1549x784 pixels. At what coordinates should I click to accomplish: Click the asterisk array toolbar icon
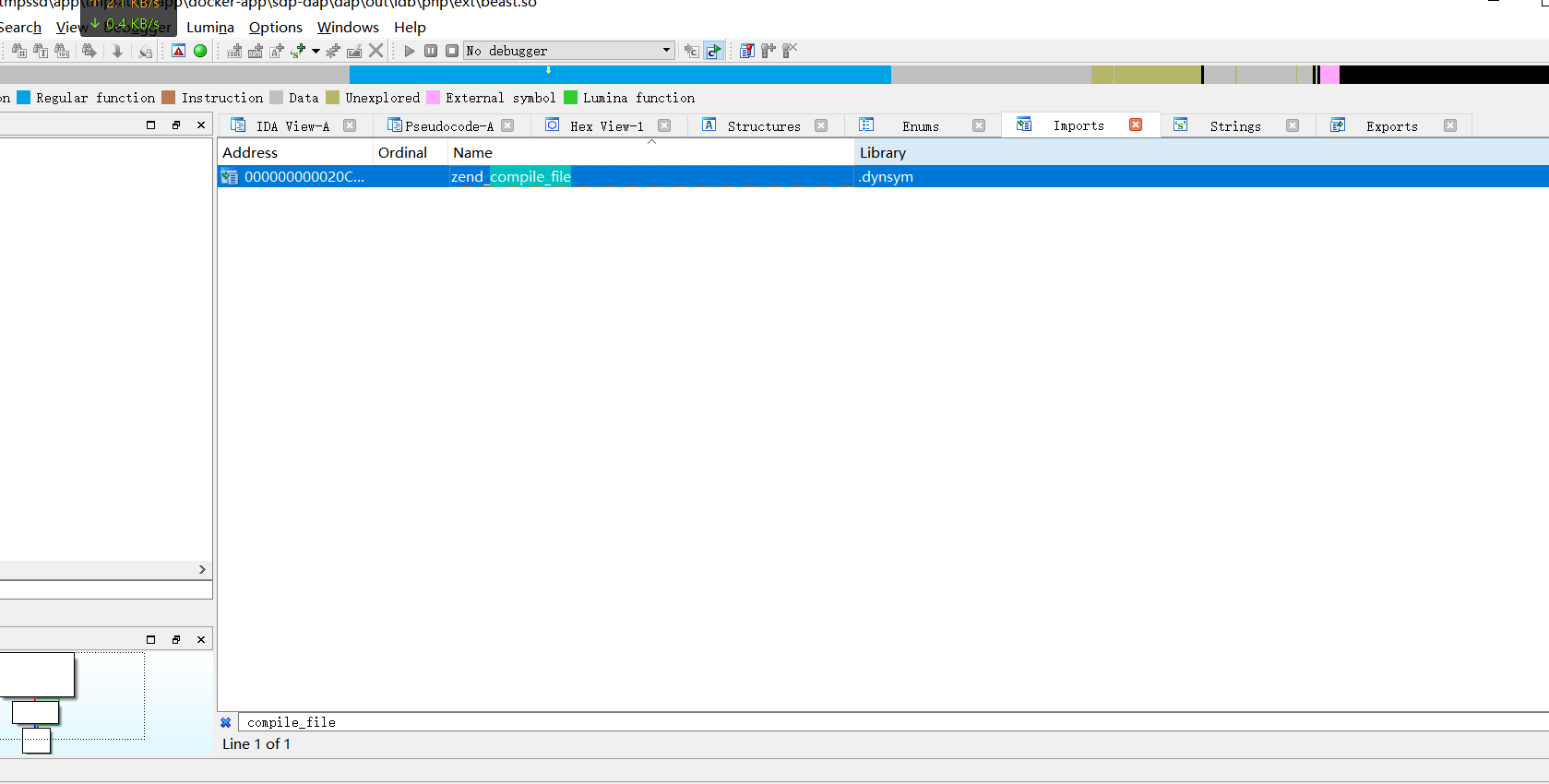(x=333, y=51)
